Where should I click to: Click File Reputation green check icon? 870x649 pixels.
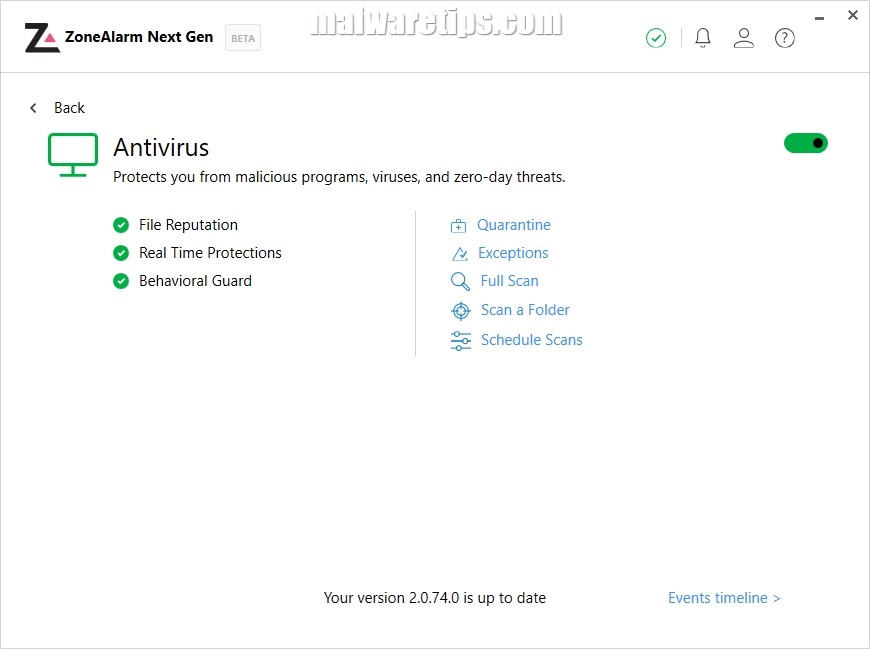point(121,225)
